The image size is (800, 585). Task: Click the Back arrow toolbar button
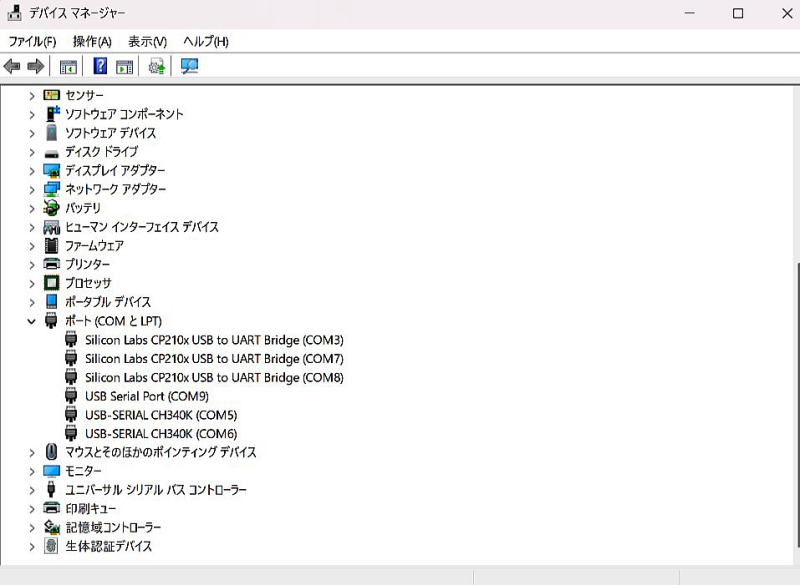[x=12, y=67]
